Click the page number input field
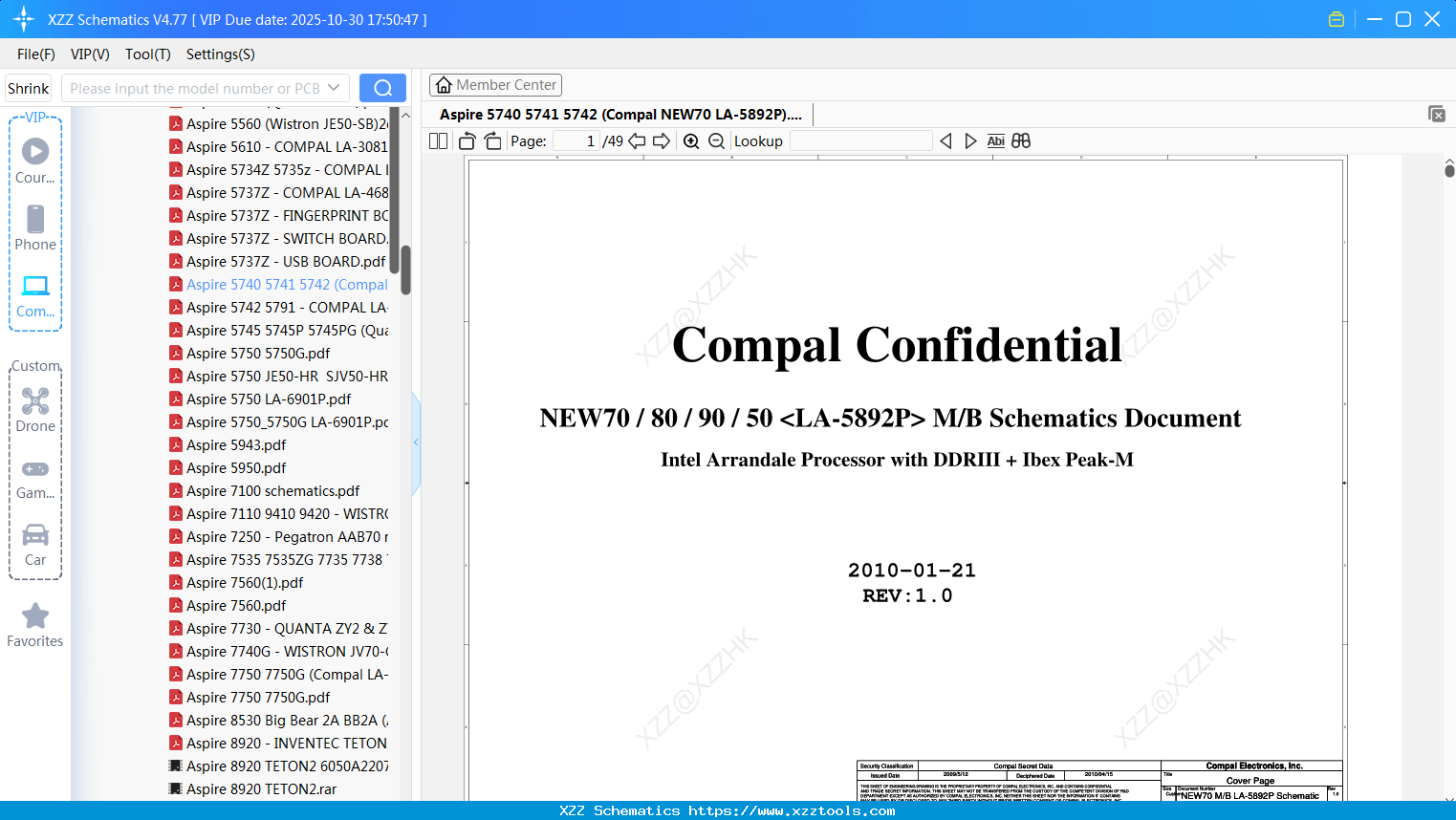Viewport: 1456px width, 820px height. [576, 140]
